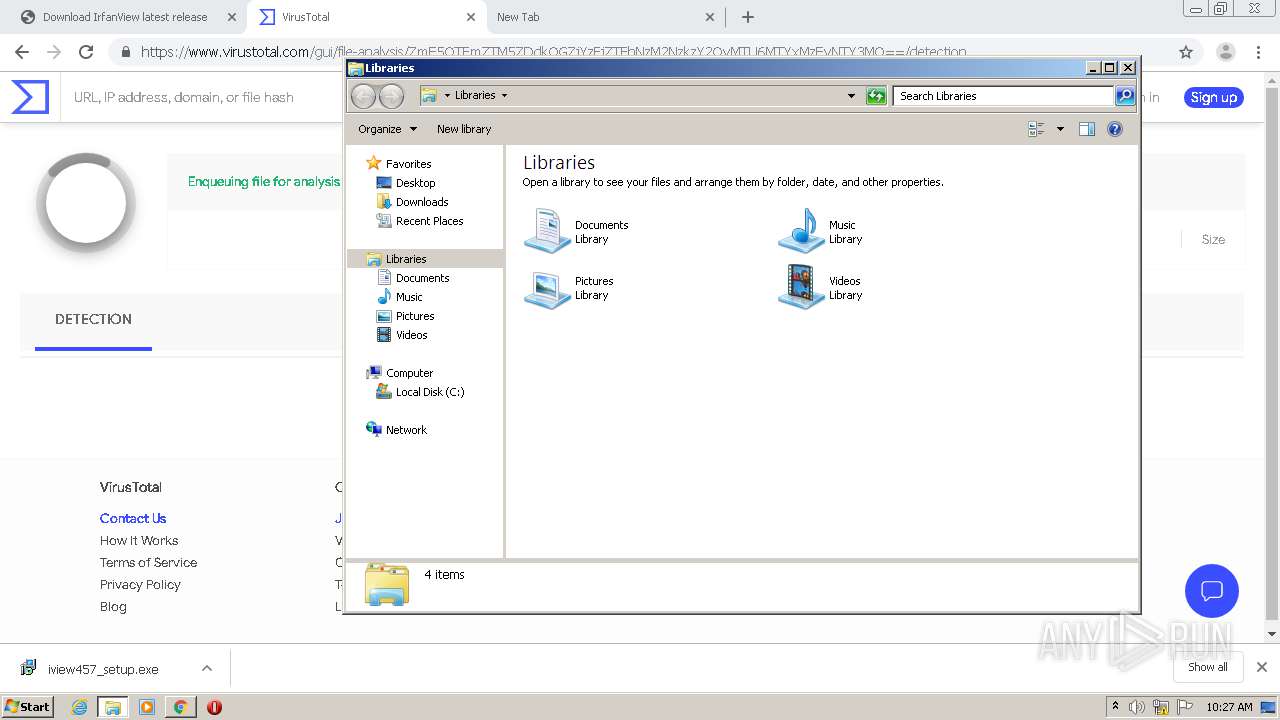Click Change your view icon
Image resolution: width=1280 pixels, height=720 pixels.
coord(1037,129)
